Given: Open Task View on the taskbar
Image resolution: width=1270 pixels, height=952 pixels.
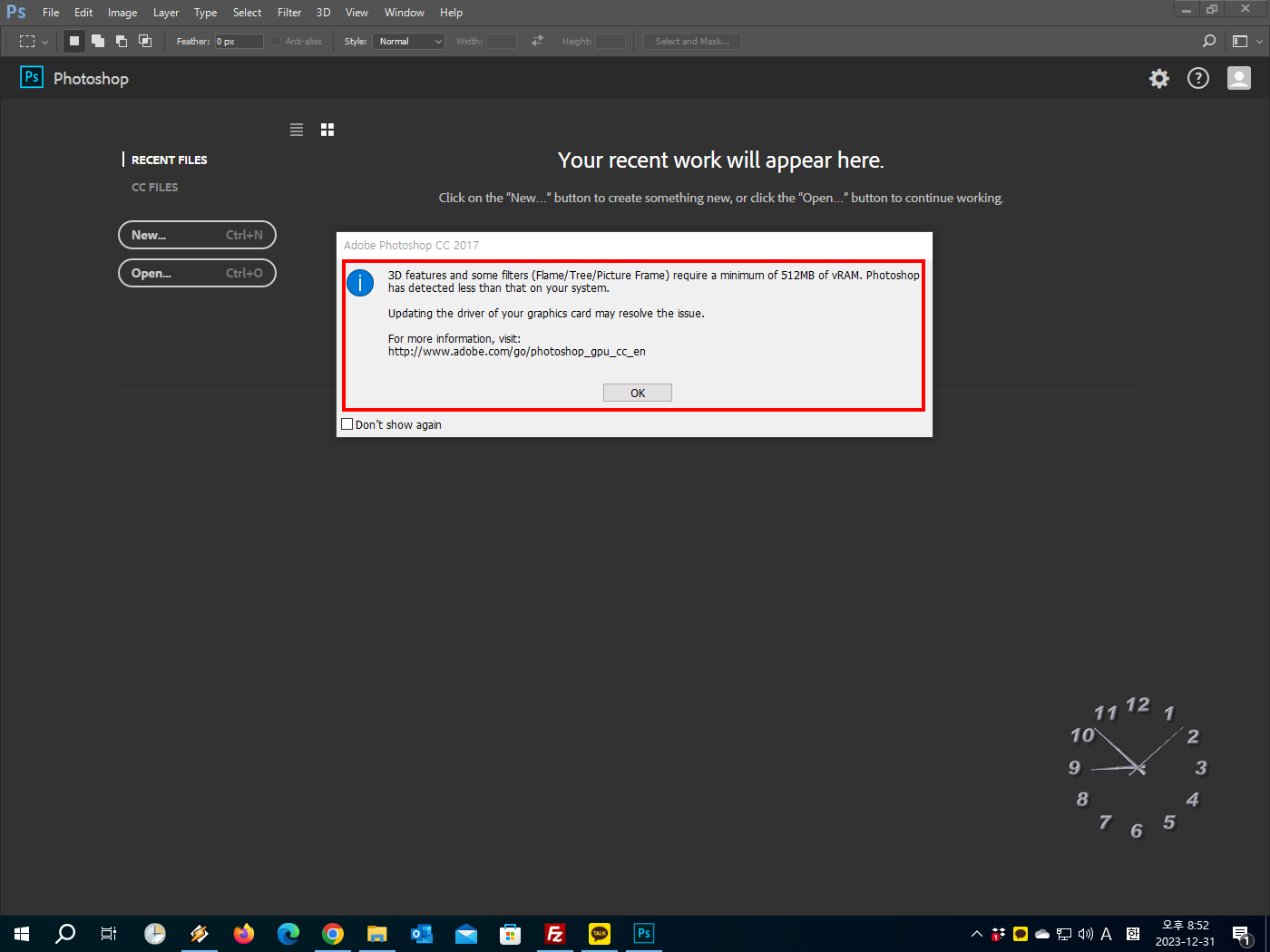Looking at the screenshot, I should click(109, 934).
